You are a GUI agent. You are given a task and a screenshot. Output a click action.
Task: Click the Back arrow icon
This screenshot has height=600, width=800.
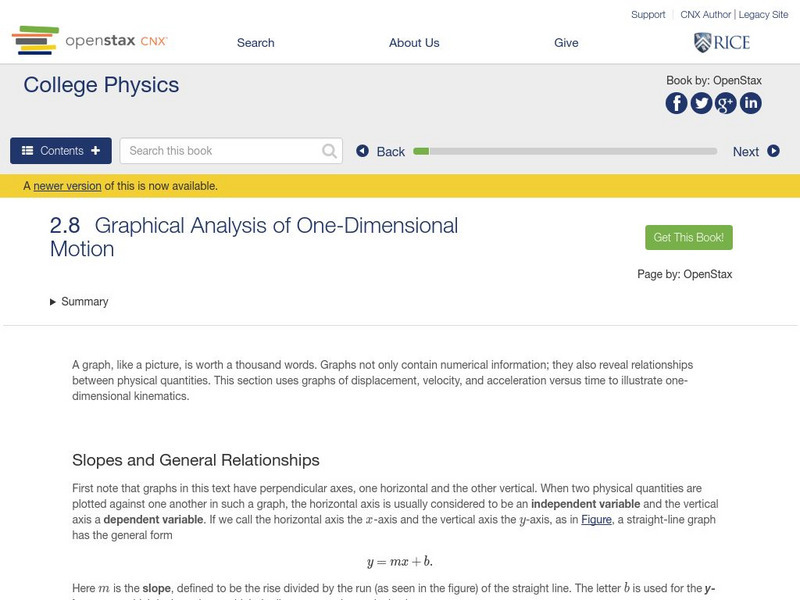(363, 151)
